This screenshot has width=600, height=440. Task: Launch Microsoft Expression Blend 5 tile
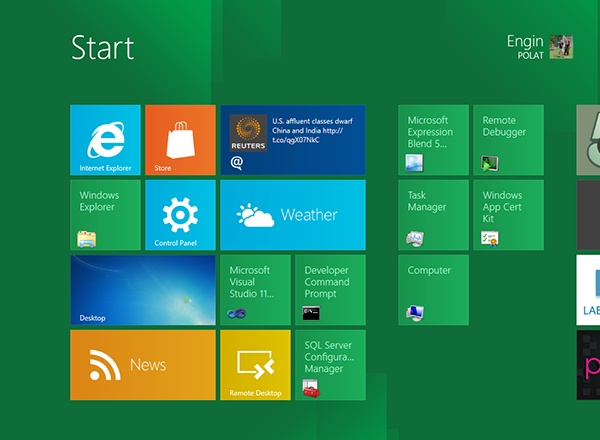[433, 140]
